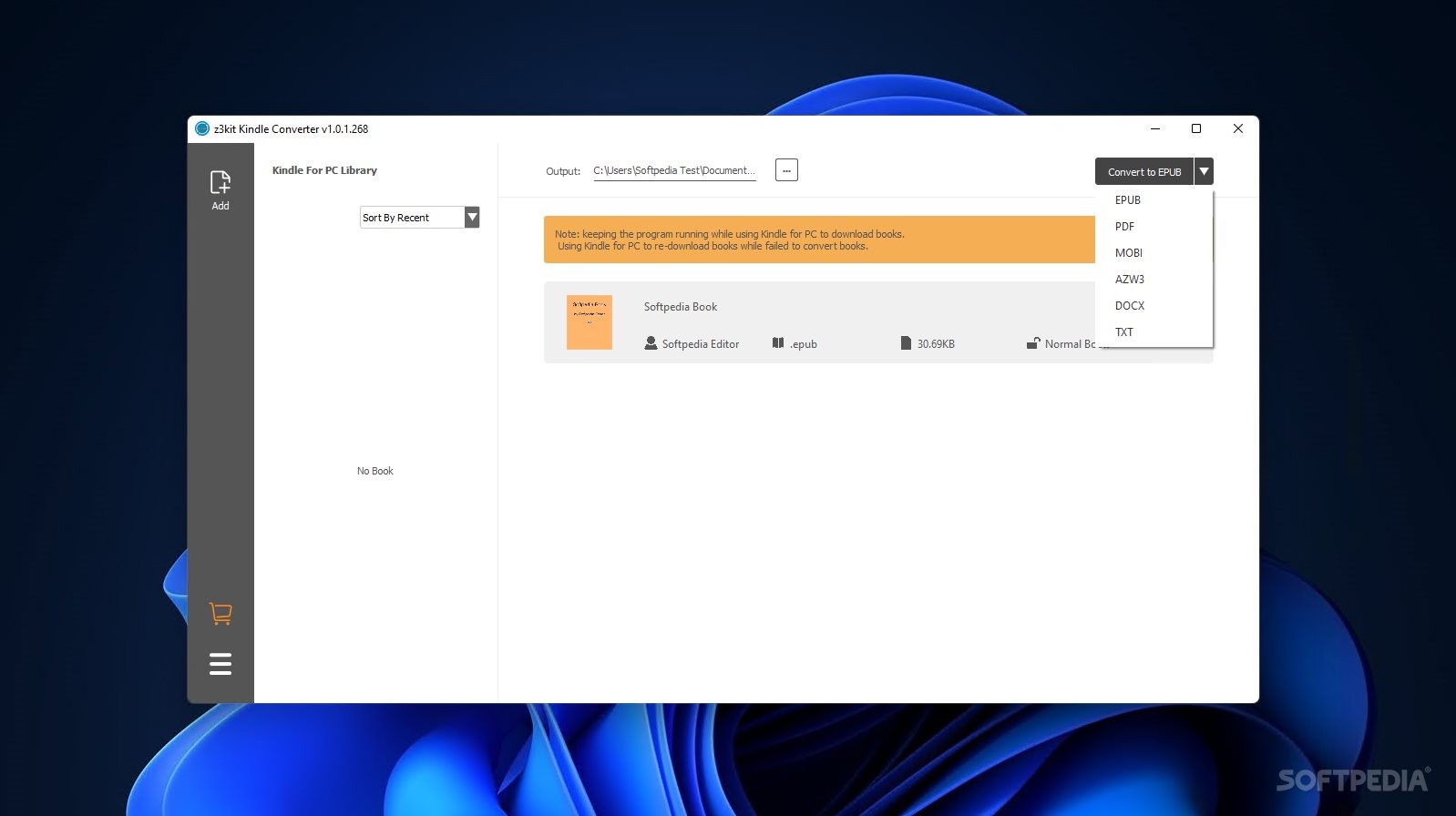Image resolution: width=1456 pixels, height=816 pixels.
Task: Click the unlocked padlock icon beside Normal Book
Action: point(1033,343)
